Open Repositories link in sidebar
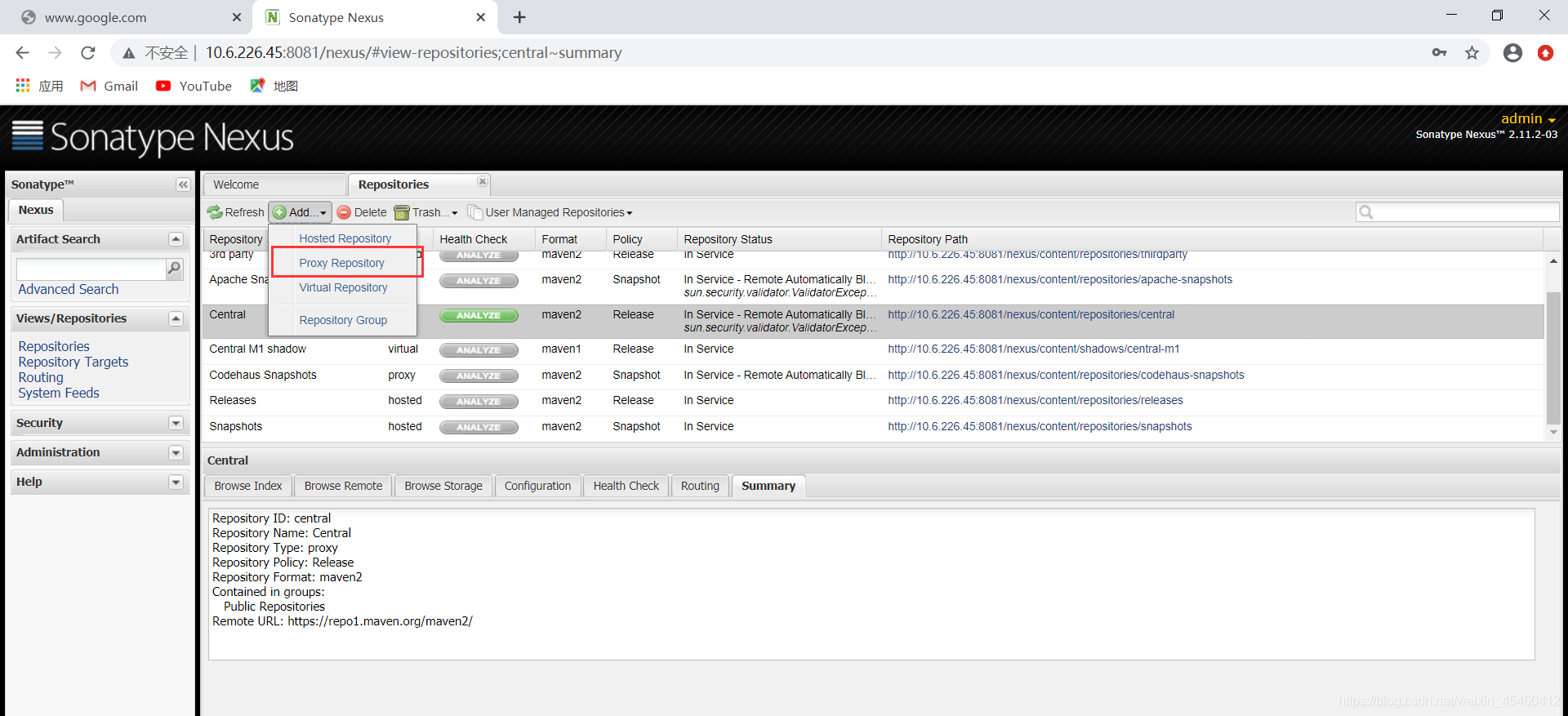This screenshot has height=716, width=1568. click(x=54, y=346)
